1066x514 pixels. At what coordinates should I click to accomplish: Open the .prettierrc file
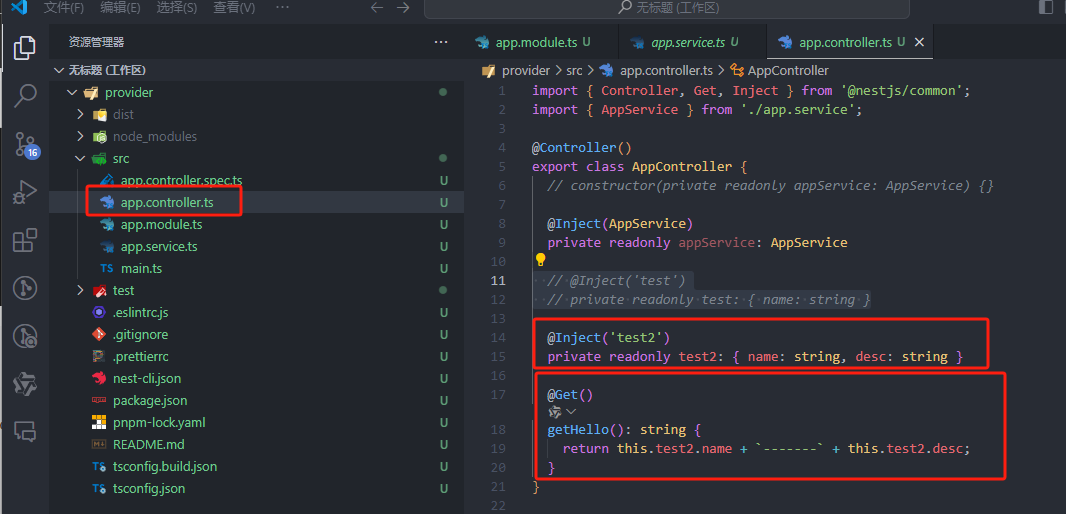(x=141, y=356)
